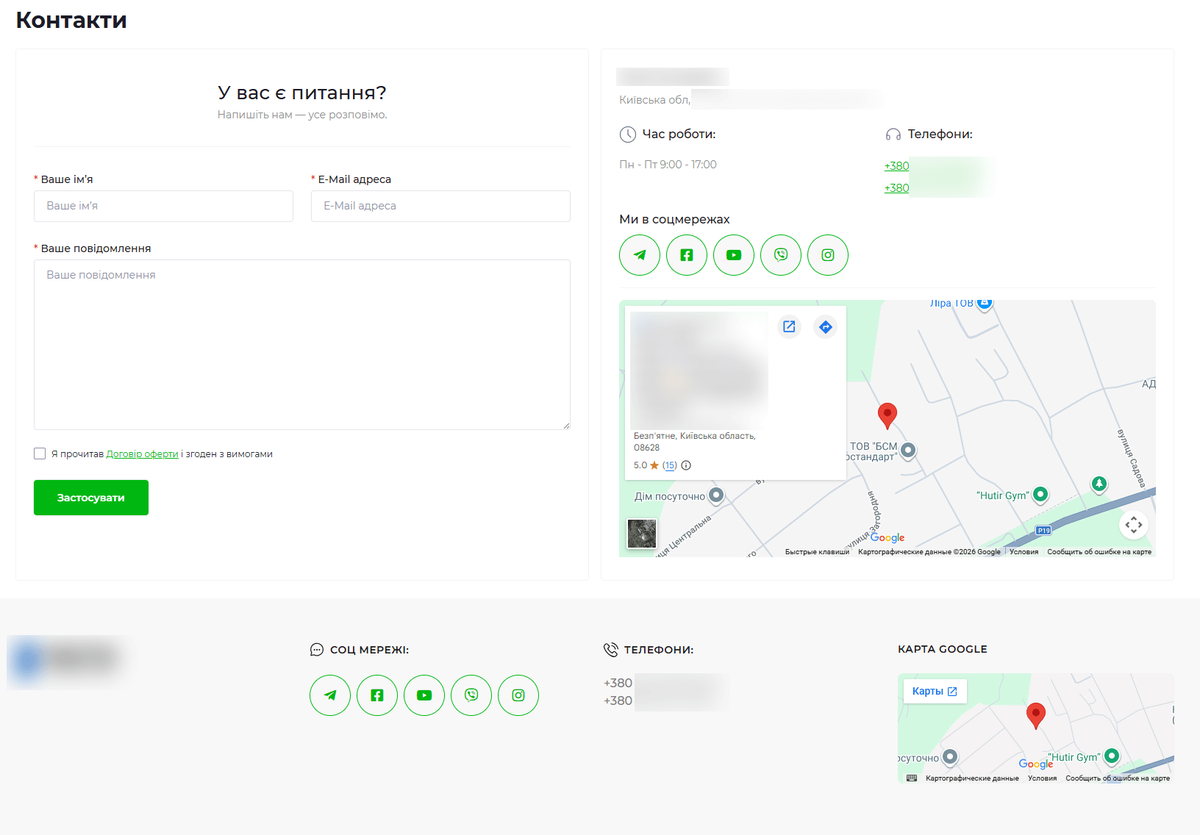Viewport: 1200px width, 835px height.
Task: Click footer Instagram icon under Соц мережі
Action: (518, 695)
